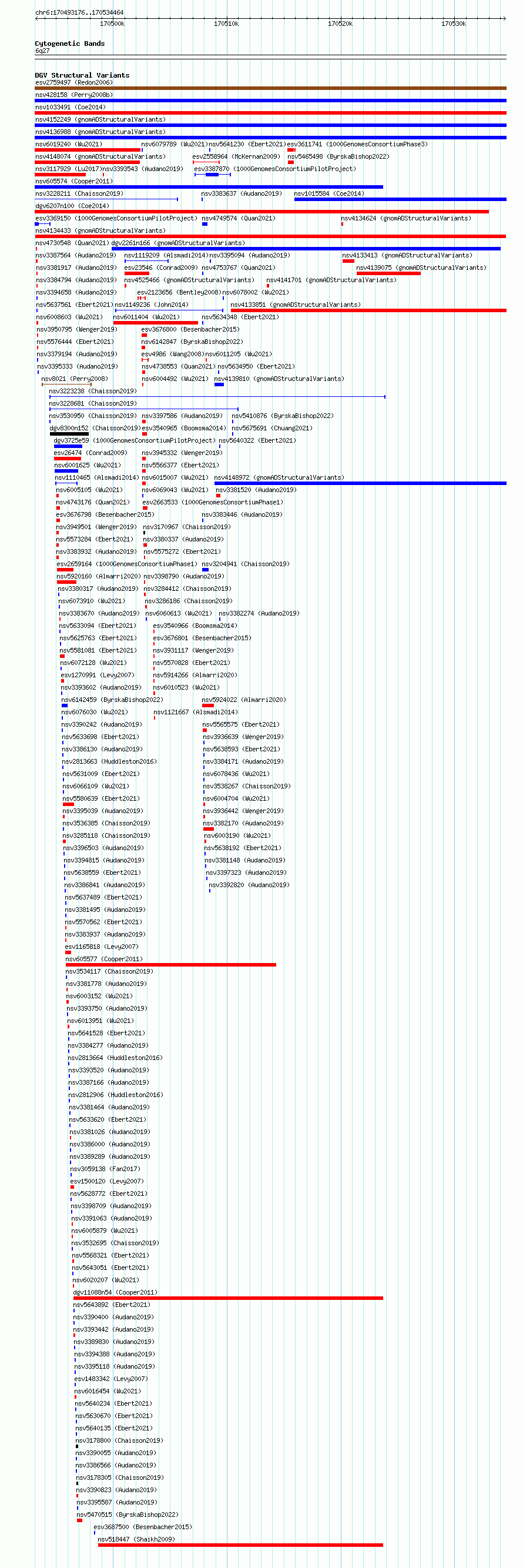
Task: Click nsv5675691 (Chuang2021) label
Action: (272, 429)
